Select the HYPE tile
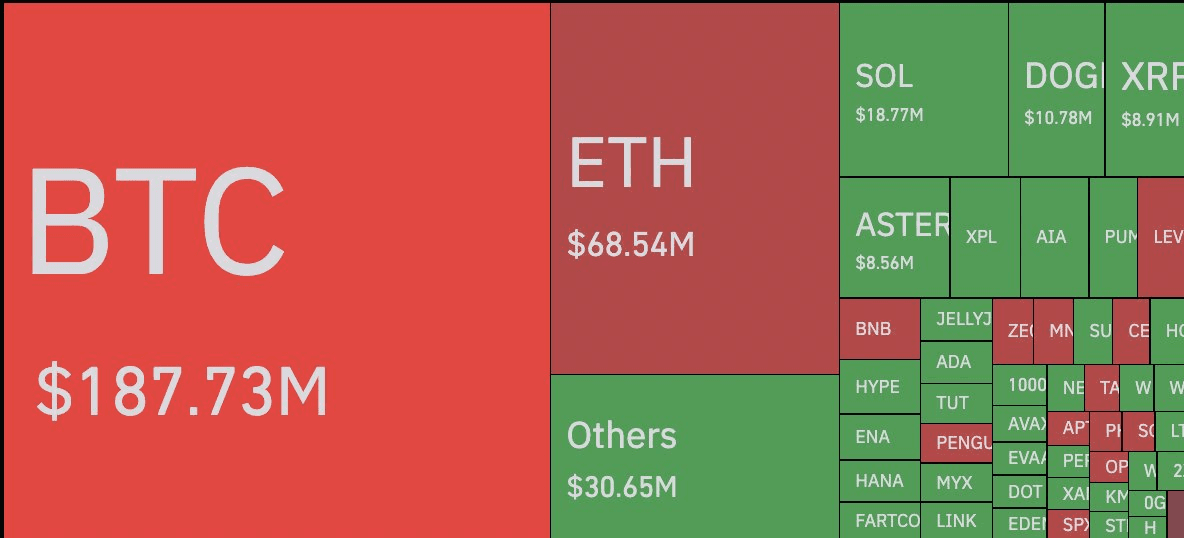Viewport: 1184px width, 538px height. [x=878, y=387]
